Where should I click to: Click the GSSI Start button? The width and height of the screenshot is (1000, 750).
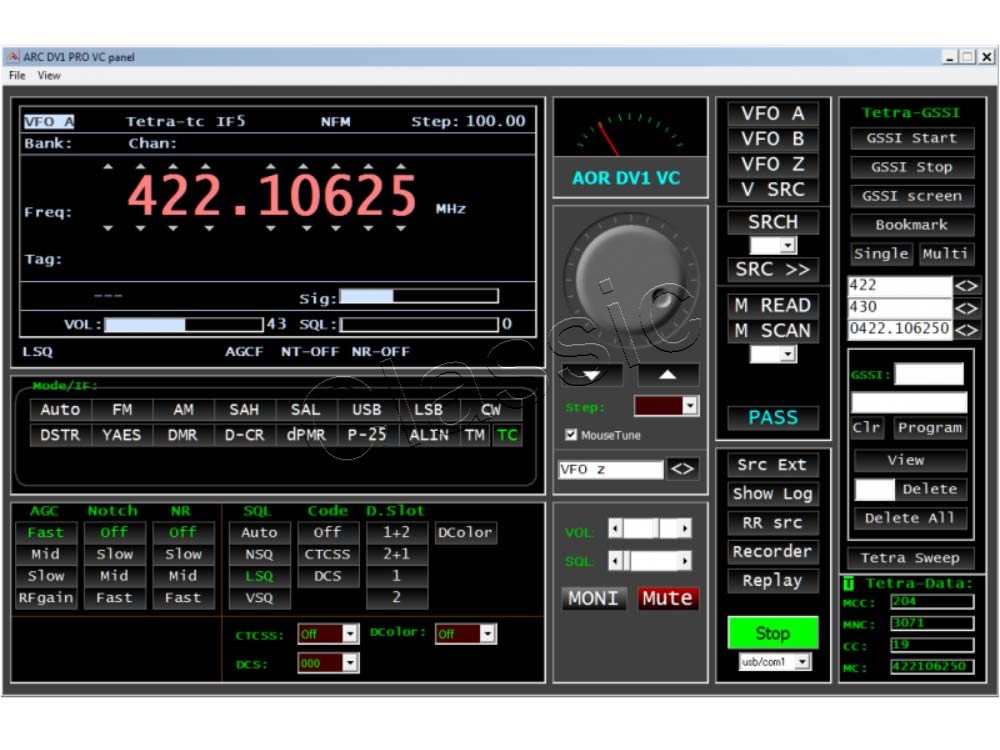912,138
